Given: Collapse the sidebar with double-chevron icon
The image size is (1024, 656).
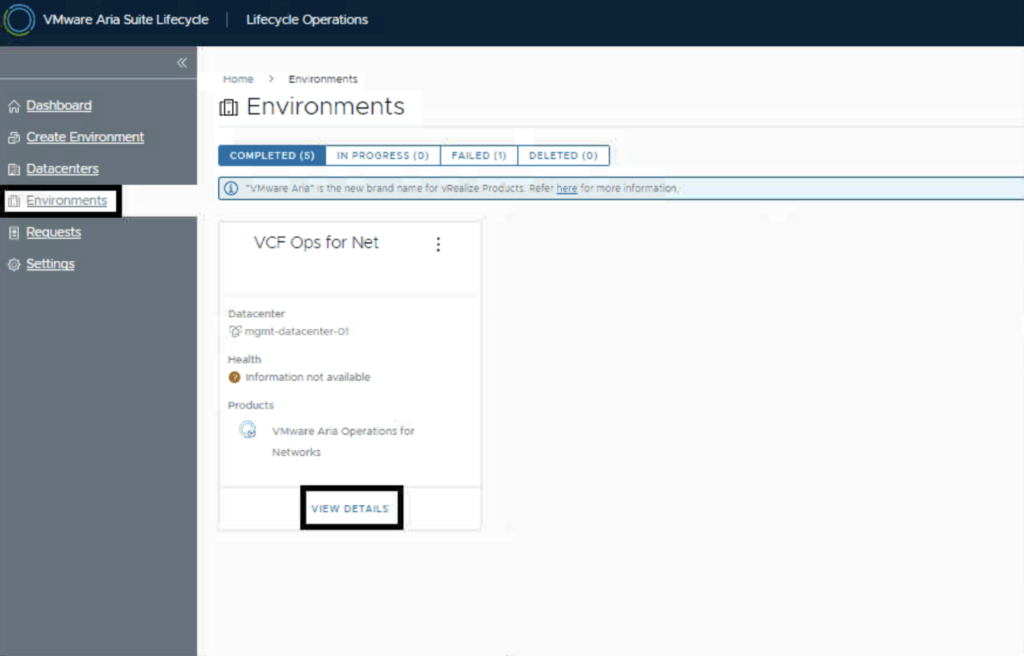Looking at the screenshot, I should 182,63.
